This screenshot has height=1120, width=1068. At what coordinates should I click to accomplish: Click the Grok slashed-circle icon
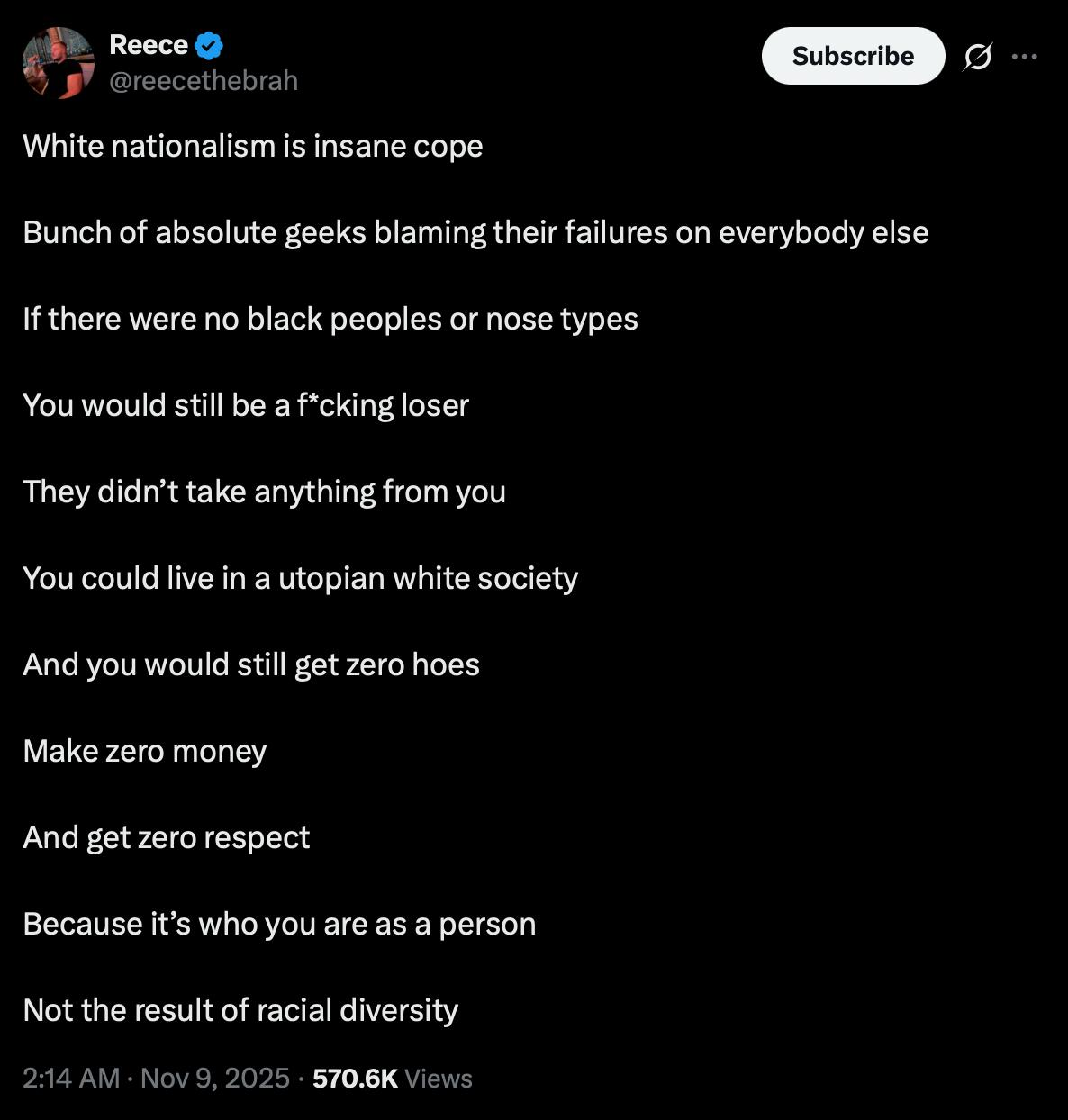pos(977,57)
